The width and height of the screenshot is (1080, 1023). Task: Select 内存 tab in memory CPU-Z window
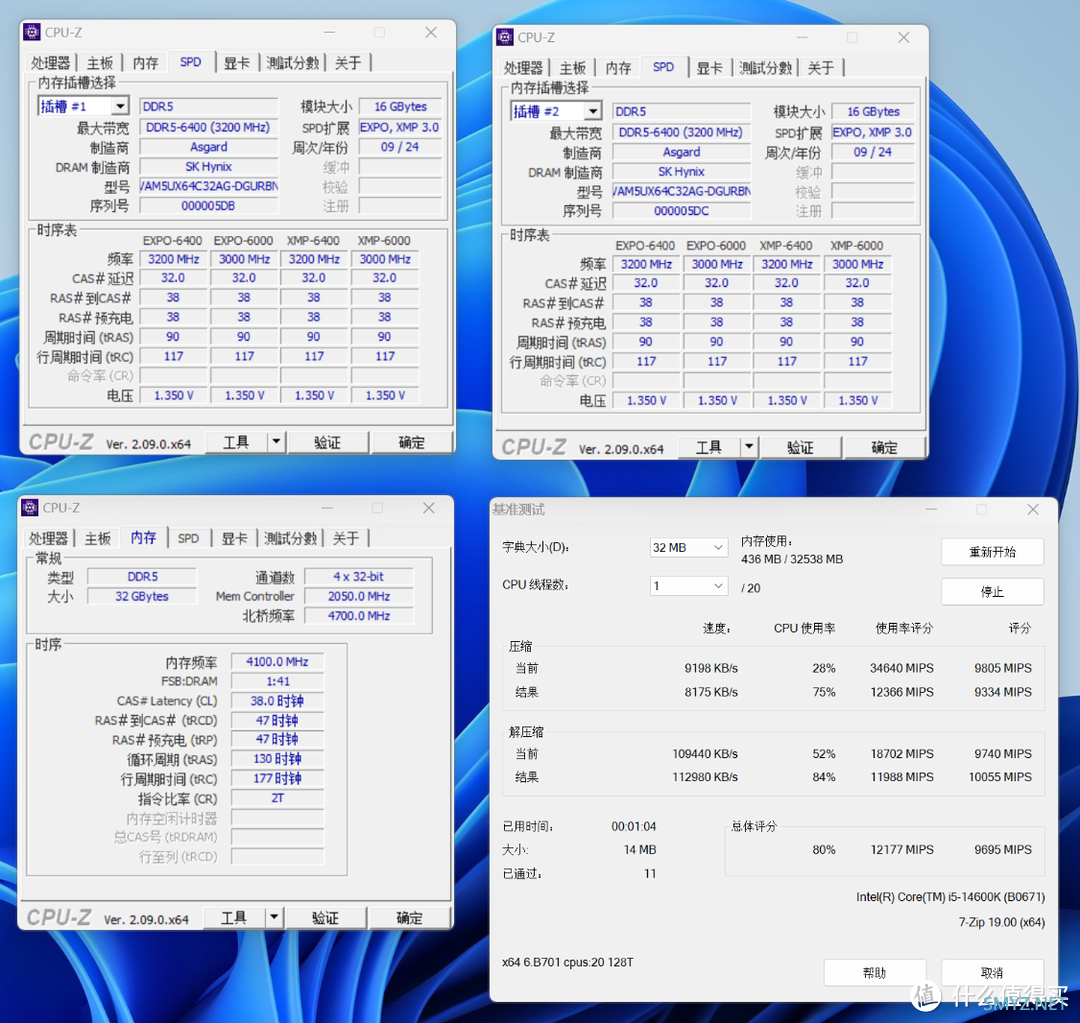point(143,537)
